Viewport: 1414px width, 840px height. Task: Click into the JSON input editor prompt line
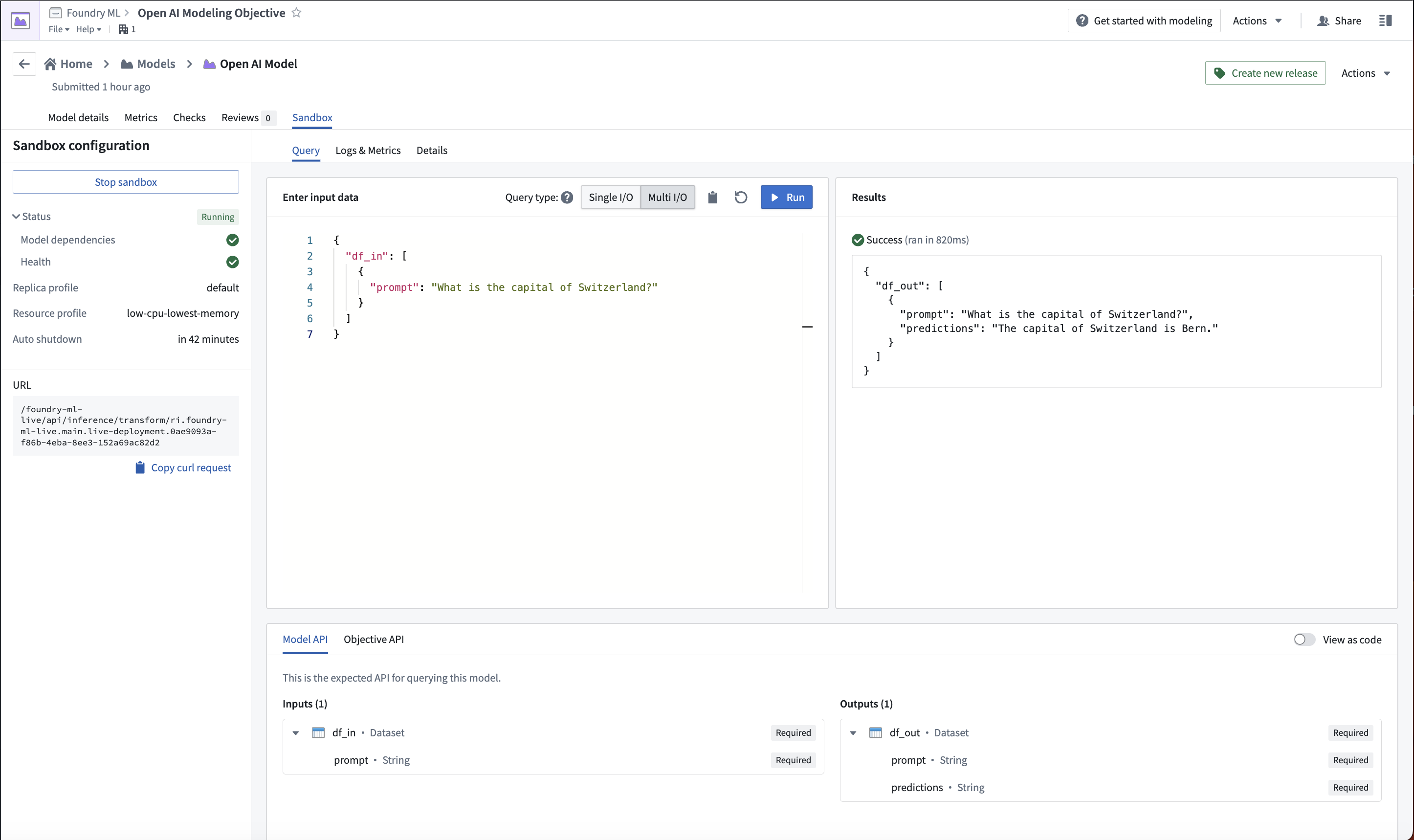pos(513,287)
